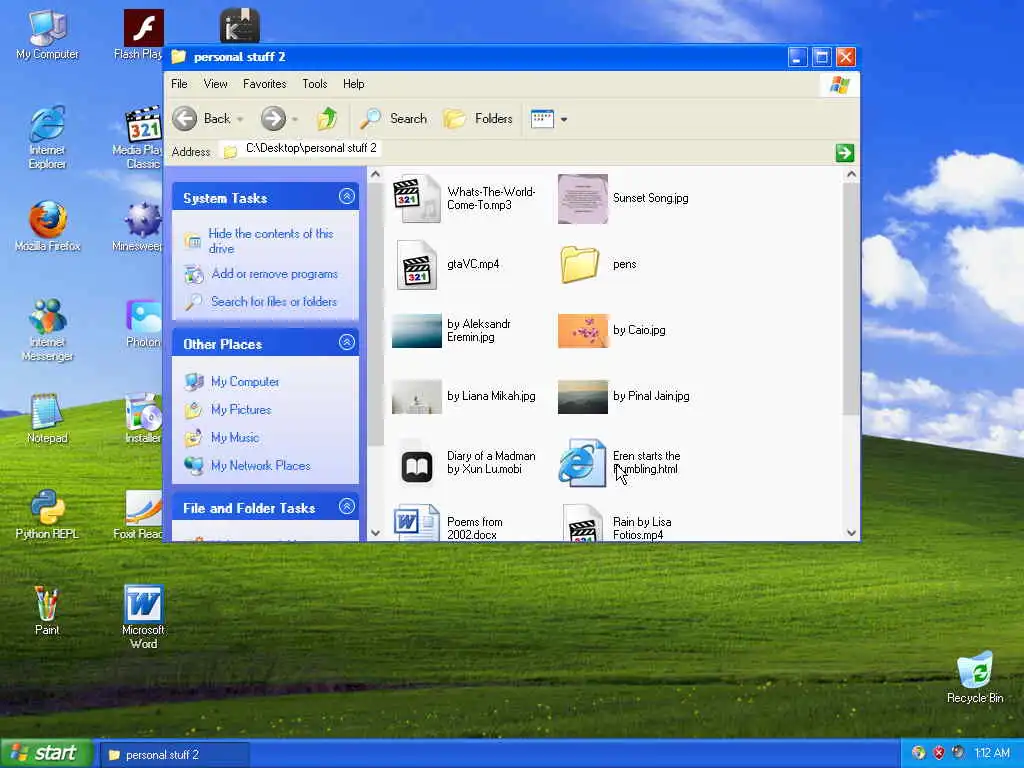Click Add or remove programs link
The image size is (1024, 768).
pos(274,274)
